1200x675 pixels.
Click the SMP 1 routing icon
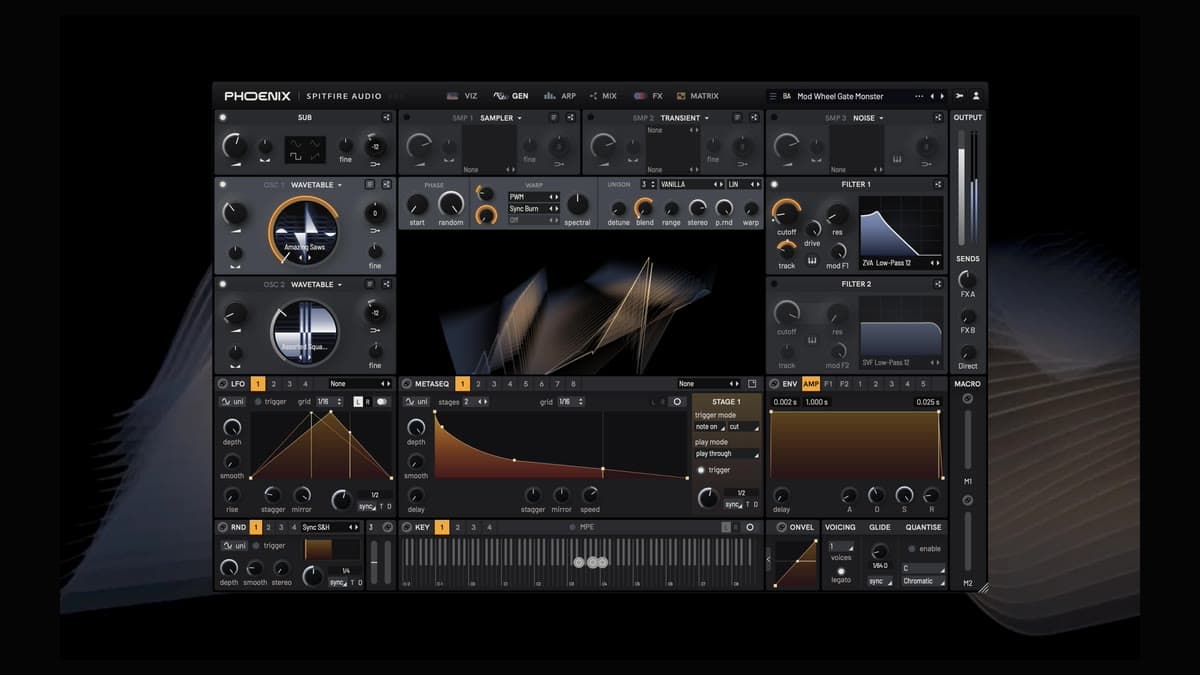570,118
